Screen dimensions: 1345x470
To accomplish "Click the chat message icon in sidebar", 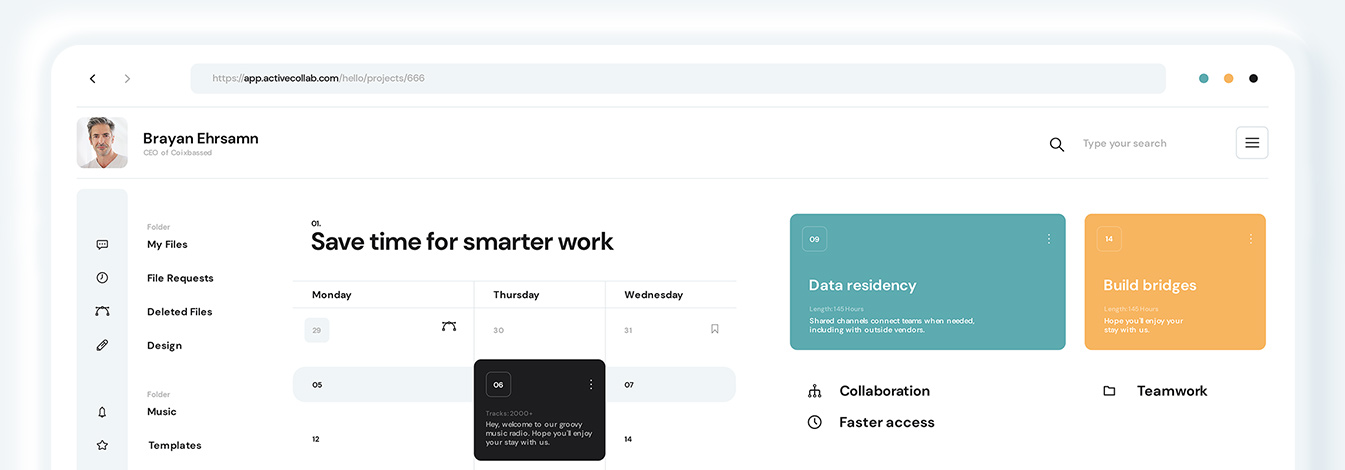I will [102, 245].
